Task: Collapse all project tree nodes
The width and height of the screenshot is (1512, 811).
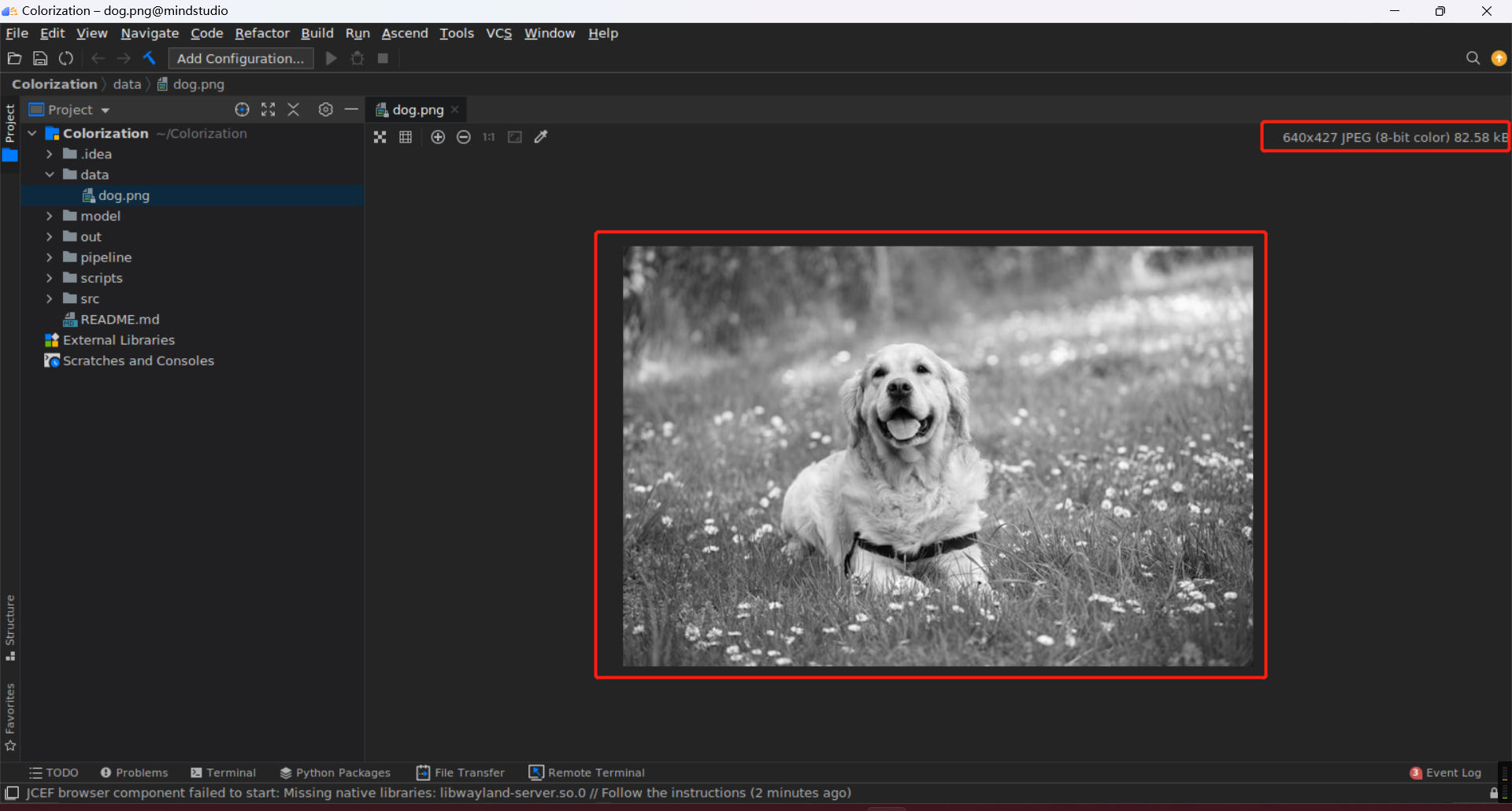Action: (x=294, y=109)
